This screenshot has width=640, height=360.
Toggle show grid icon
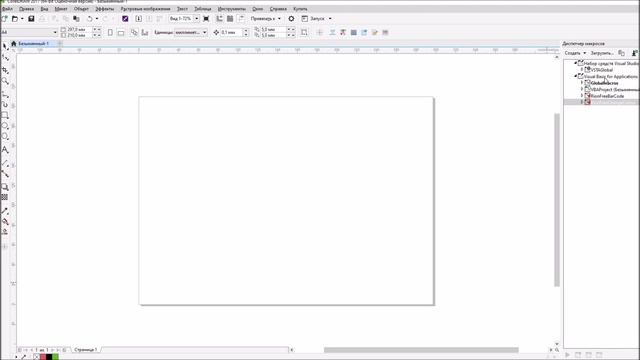click(230, 19)
